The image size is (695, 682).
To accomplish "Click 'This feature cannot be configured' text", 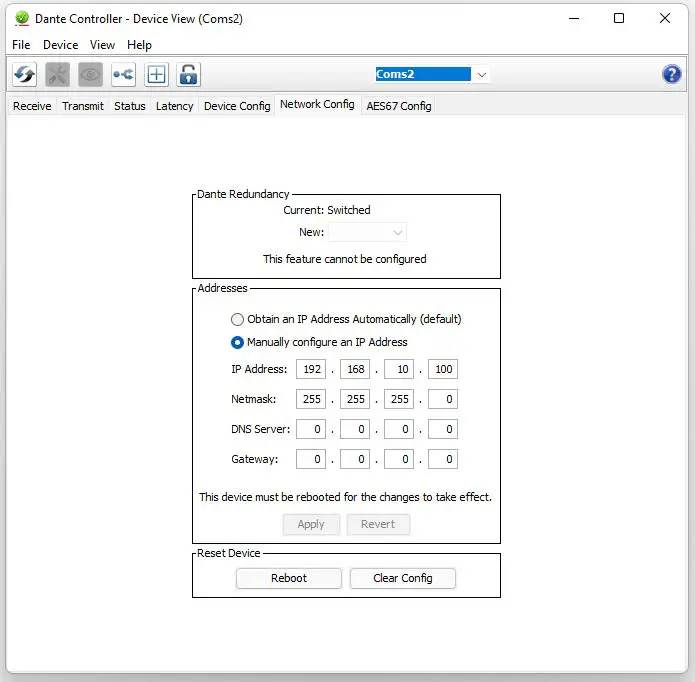I will tap(345, 259).
